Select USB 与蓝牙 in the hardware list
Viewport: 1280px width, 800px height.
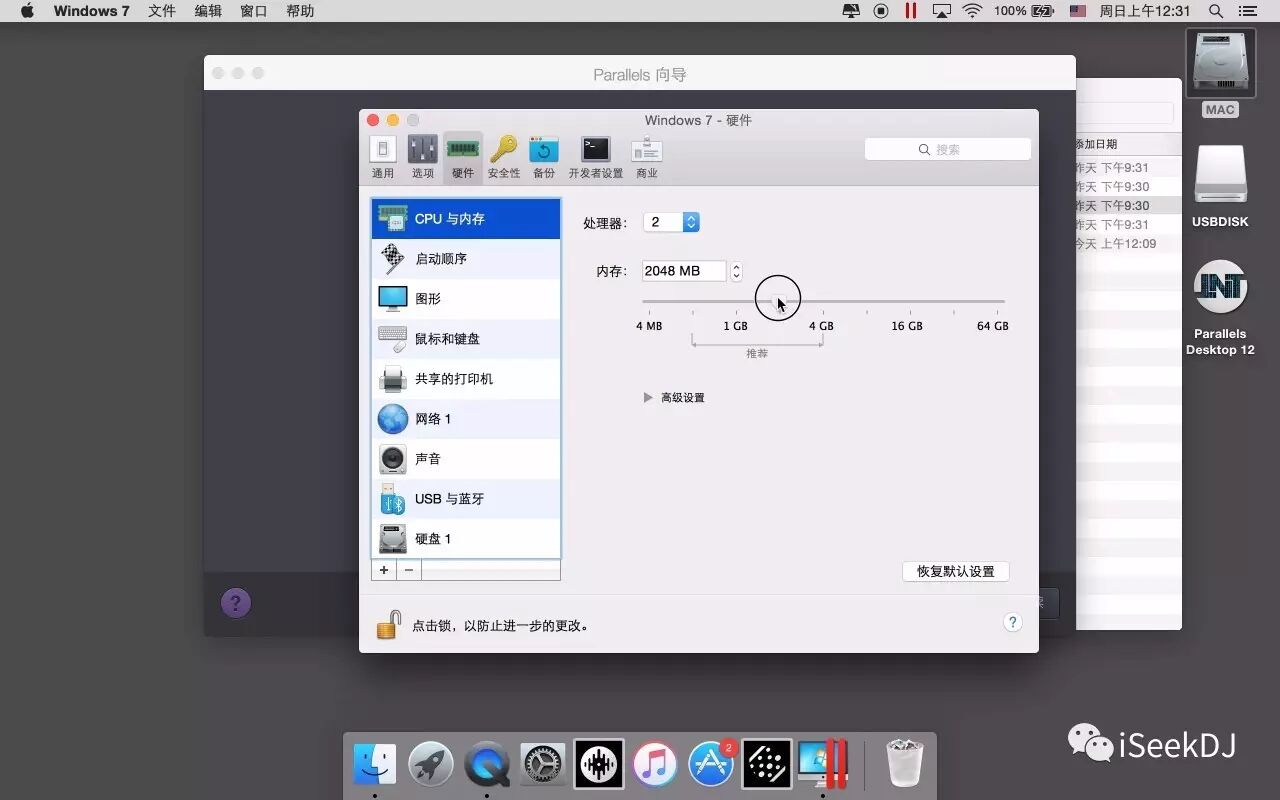click(x=466, y=499)
